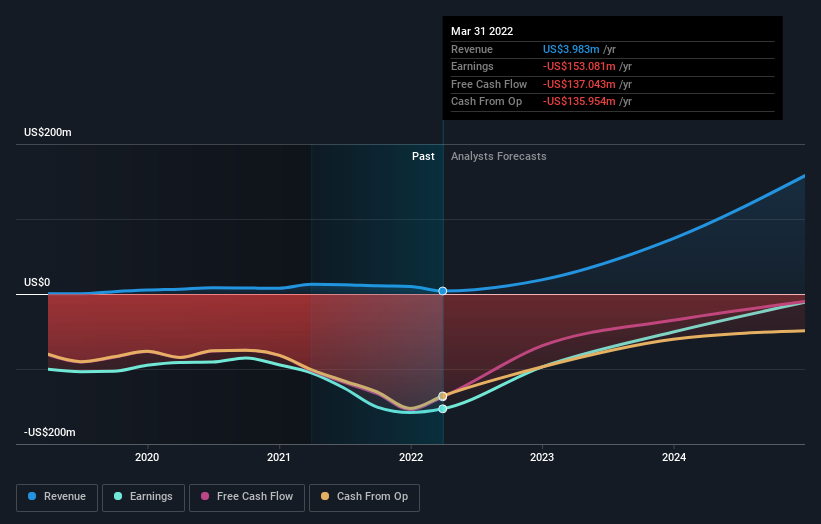Select the Cash From Op data point marker
The width and height of the screenshot is (821, 524).
tap(443, 396)
